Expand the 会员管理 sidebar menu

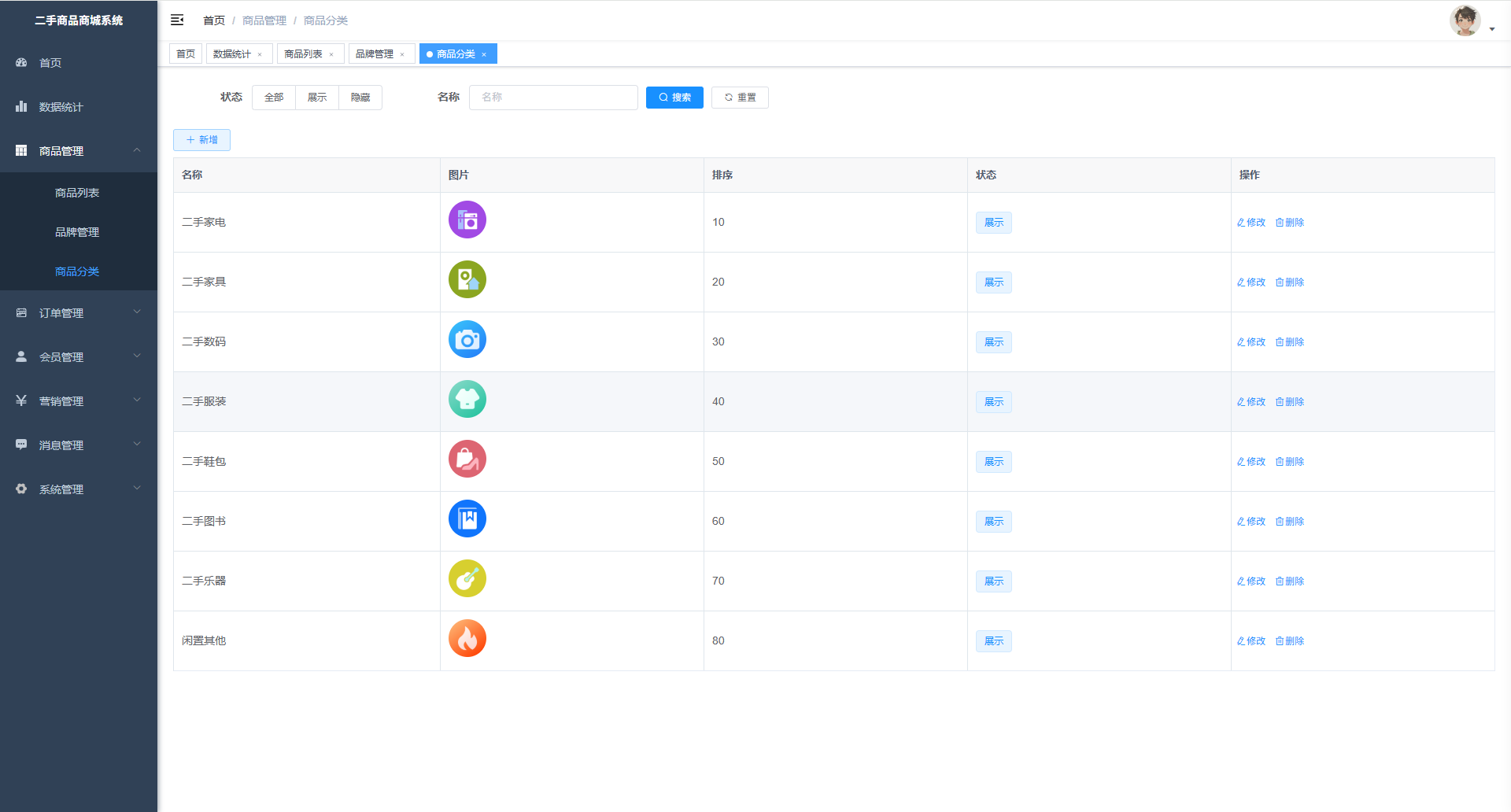click(x=79, y=357)
